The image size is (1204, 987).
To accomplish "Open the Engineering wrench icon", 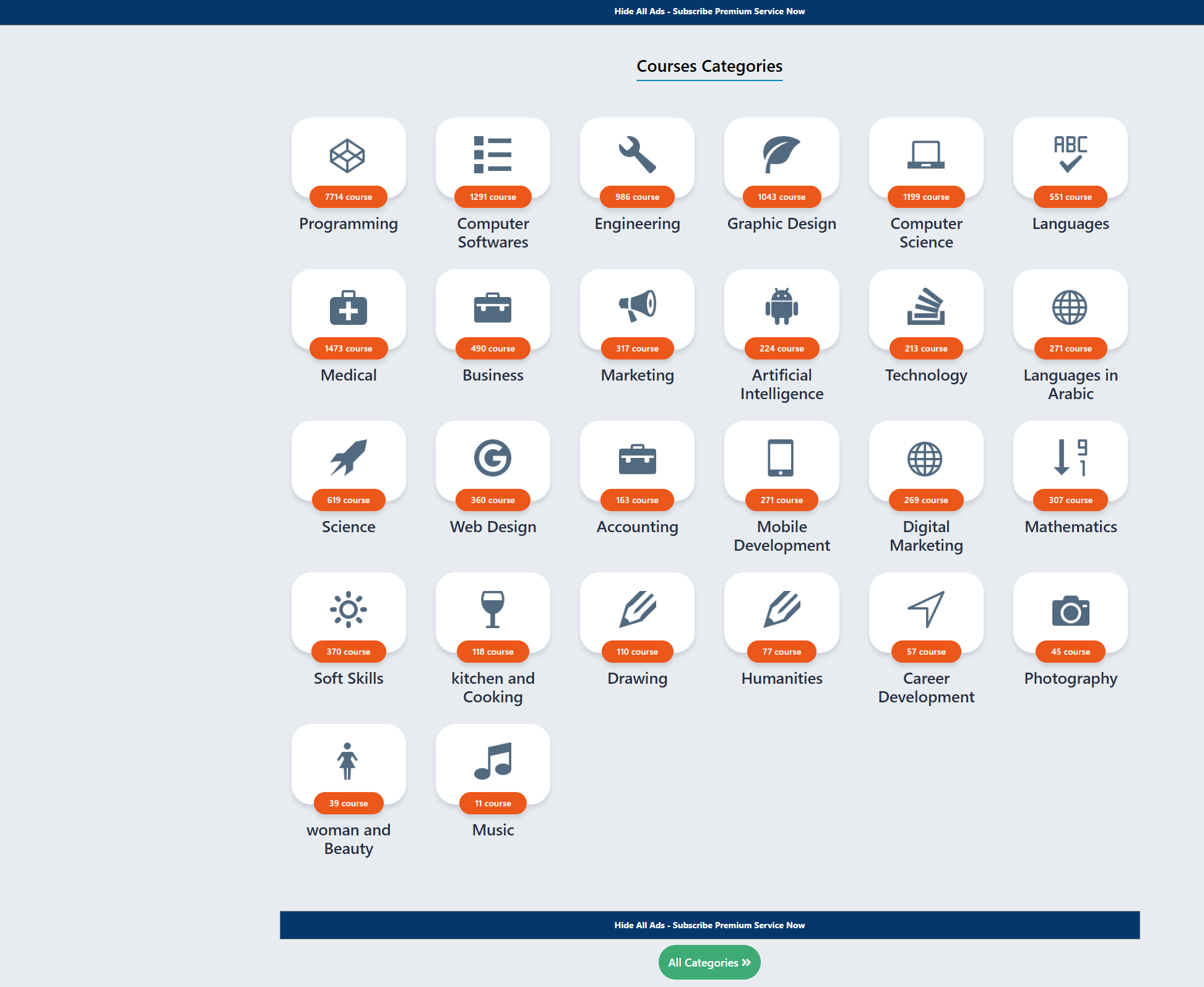I will pyautogui.click(x=637, y=155).
